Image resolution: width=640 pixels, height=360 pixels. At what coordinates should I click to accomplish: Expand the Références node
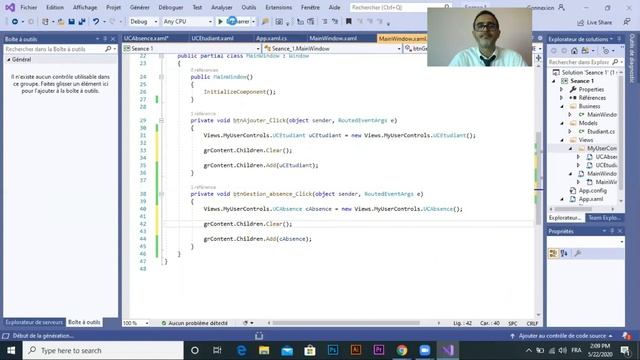[562, 98]
